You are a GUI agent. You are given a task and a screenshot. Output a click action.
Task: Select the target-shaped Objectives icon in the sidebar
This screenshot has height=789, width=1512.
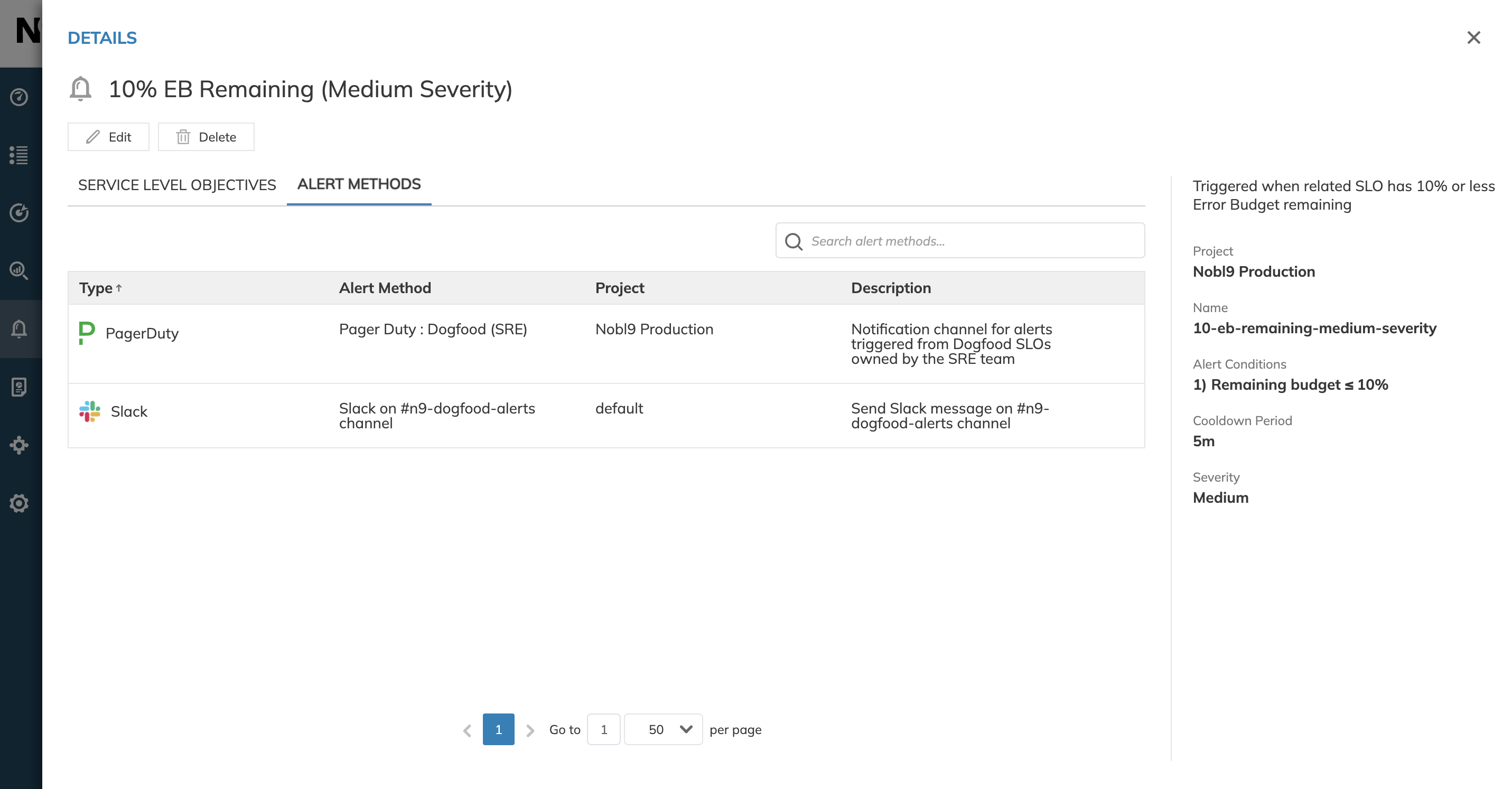pyautogui.click(x=20, y=213)
